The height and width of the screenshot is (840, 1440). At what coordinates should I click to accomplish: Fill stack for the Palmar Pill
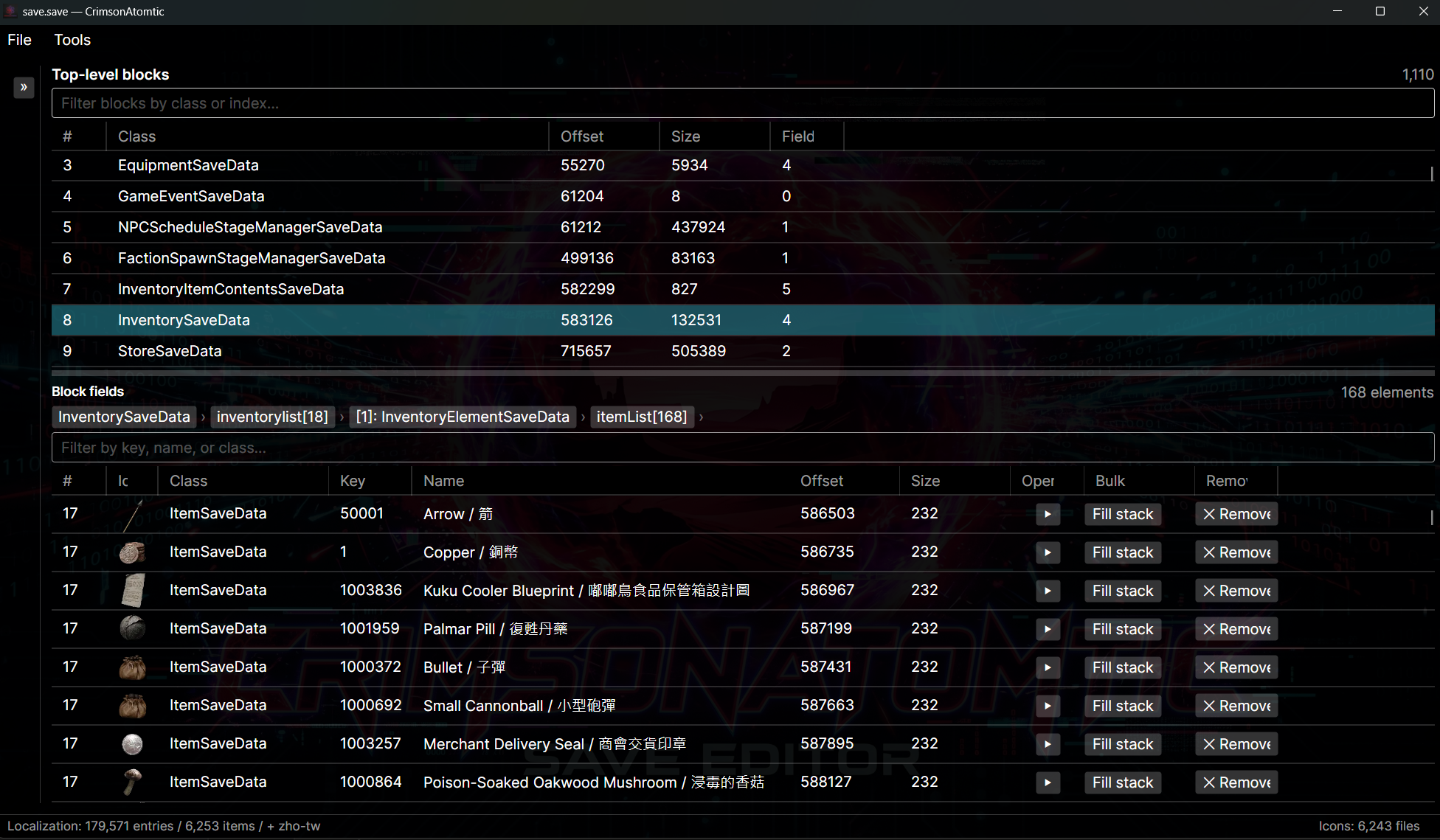point(1123,629)
